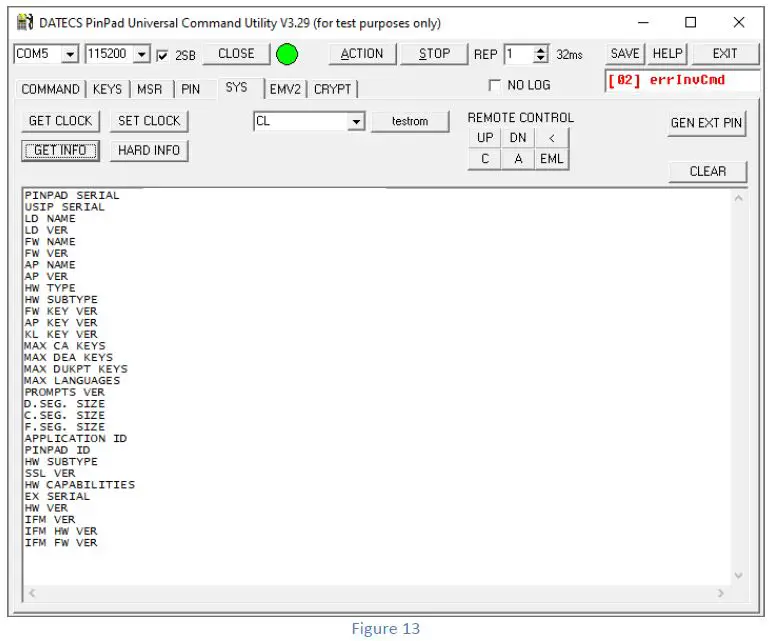Viewport: 769px width, 641px height.
Task: Click the REP value input field
Action: tap(519, 54)
